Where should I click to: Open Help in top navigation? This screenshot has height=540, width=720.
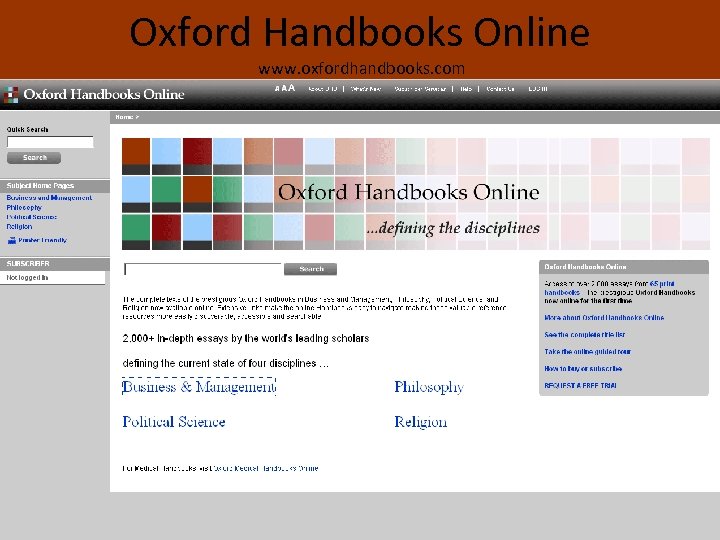(466, 89)
